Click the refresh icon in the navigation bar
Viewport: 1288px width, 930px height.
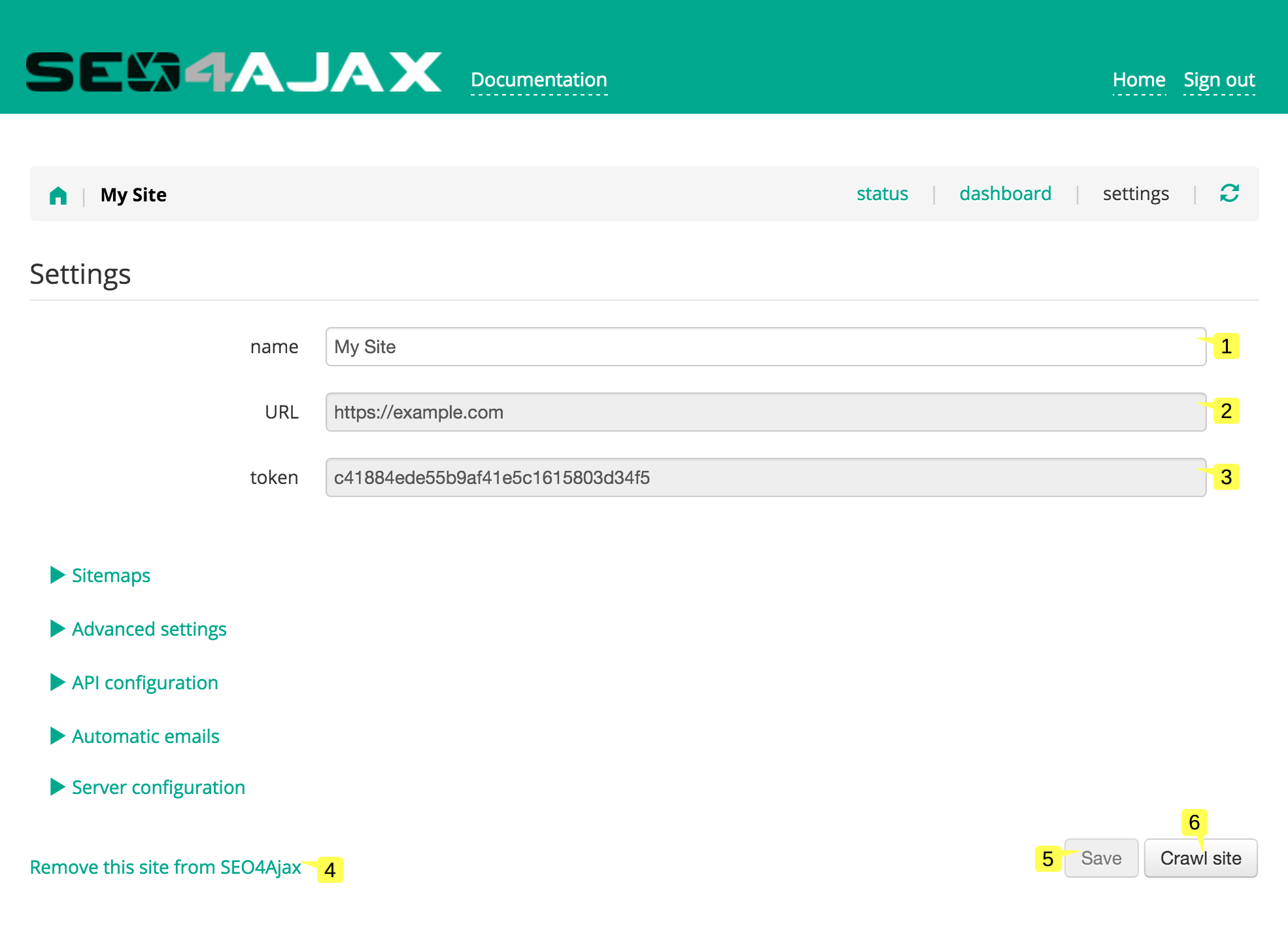(x=1230, y=193)
